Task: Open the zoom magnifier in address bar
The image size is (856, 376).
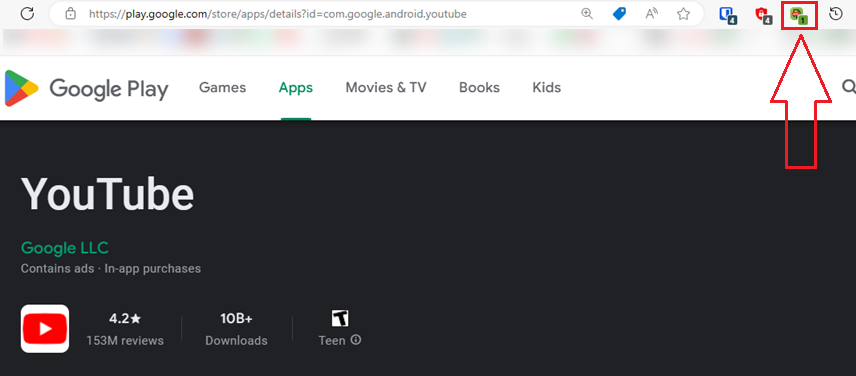Action: (x=587, y=14)
